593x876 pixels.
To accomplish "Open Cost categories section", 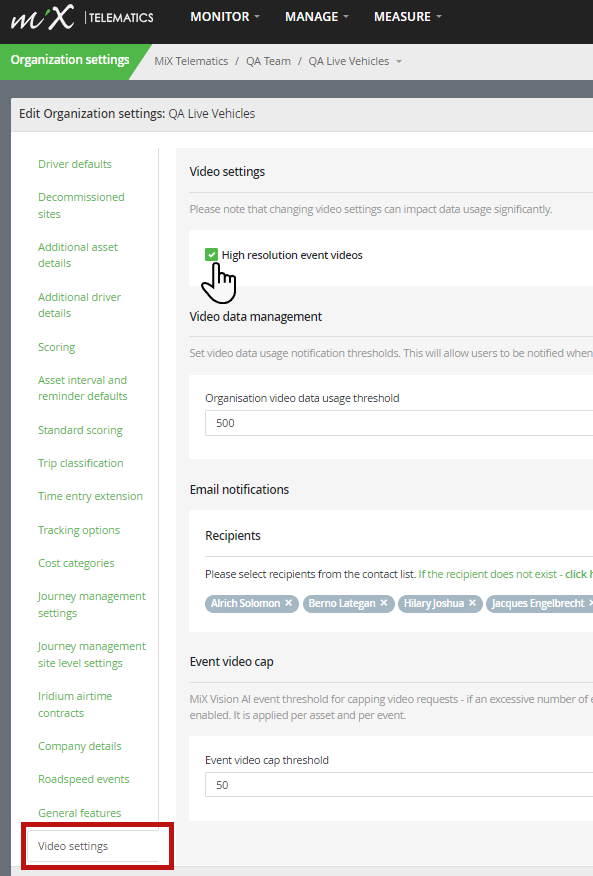I will coord(76,563).
